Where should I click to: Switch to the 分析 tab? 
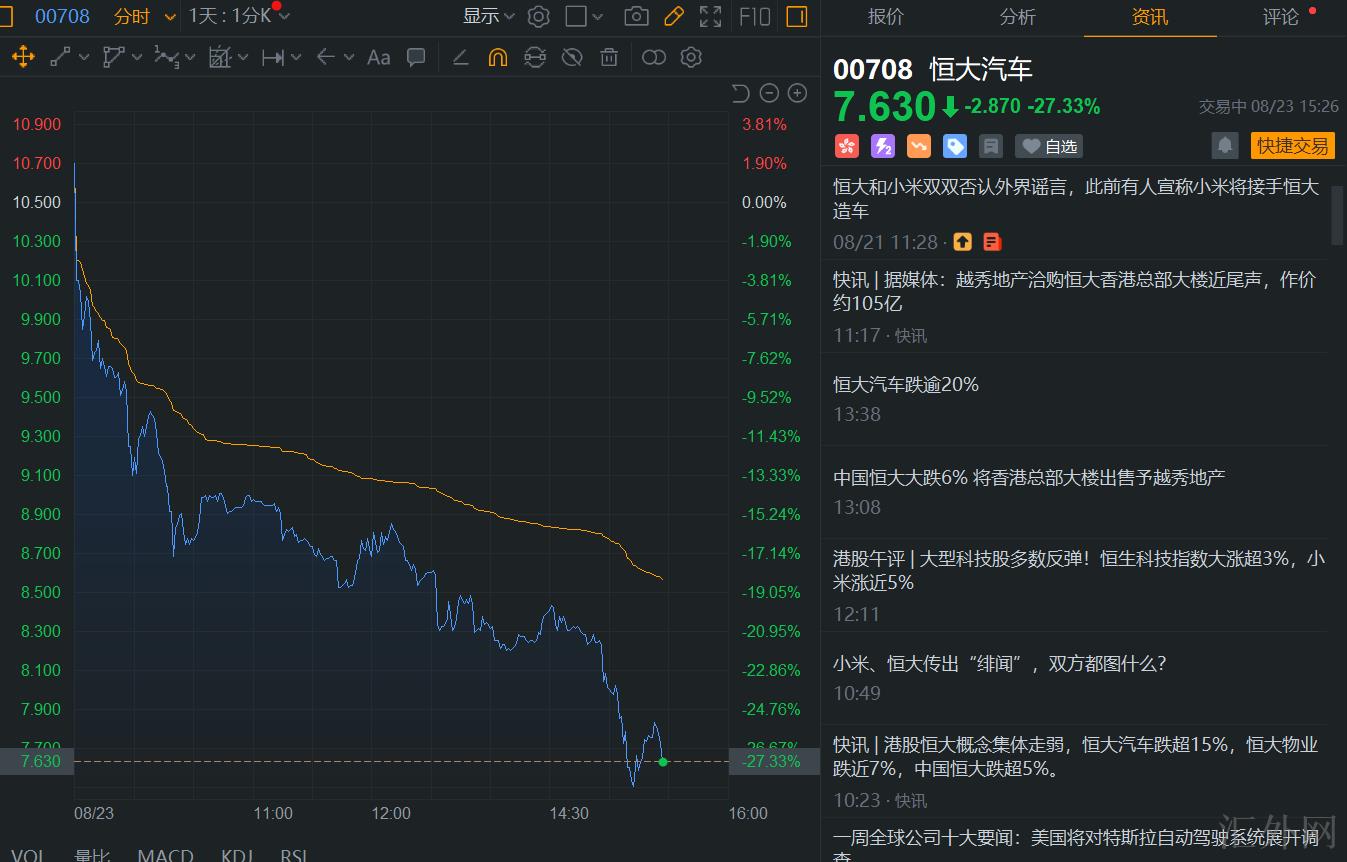click(x=1017, y=17)
